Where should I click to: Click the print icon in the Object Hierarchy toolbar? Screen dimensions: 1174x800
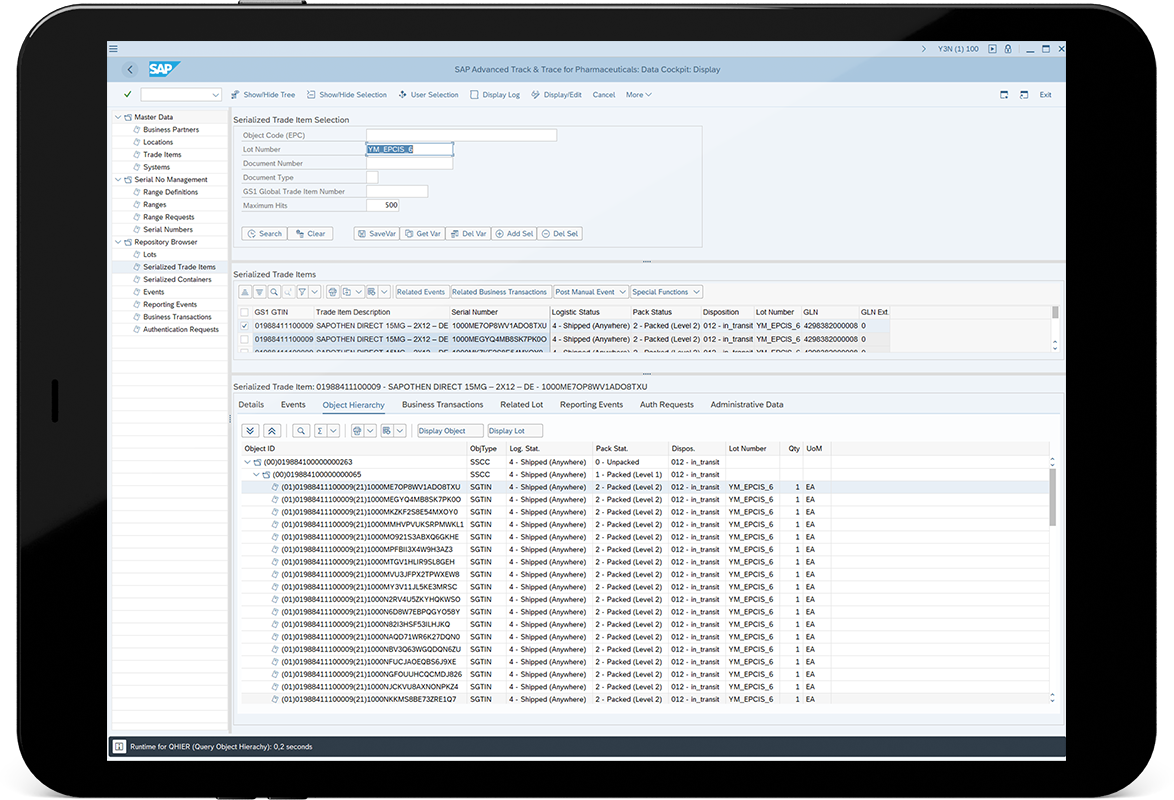357,430
